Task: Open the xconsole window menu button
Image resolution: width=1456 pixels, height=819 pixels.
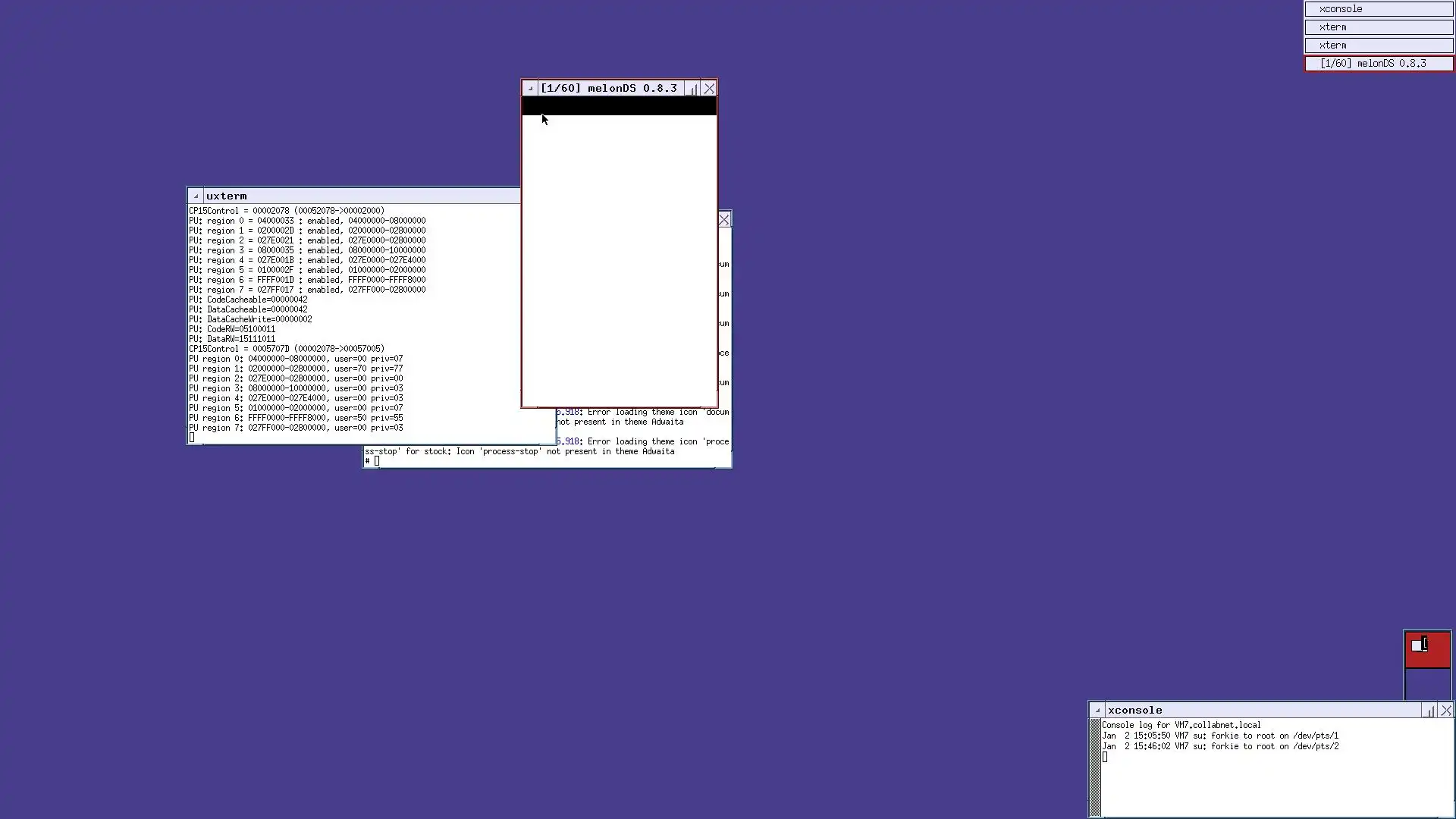Action: 1097,711
